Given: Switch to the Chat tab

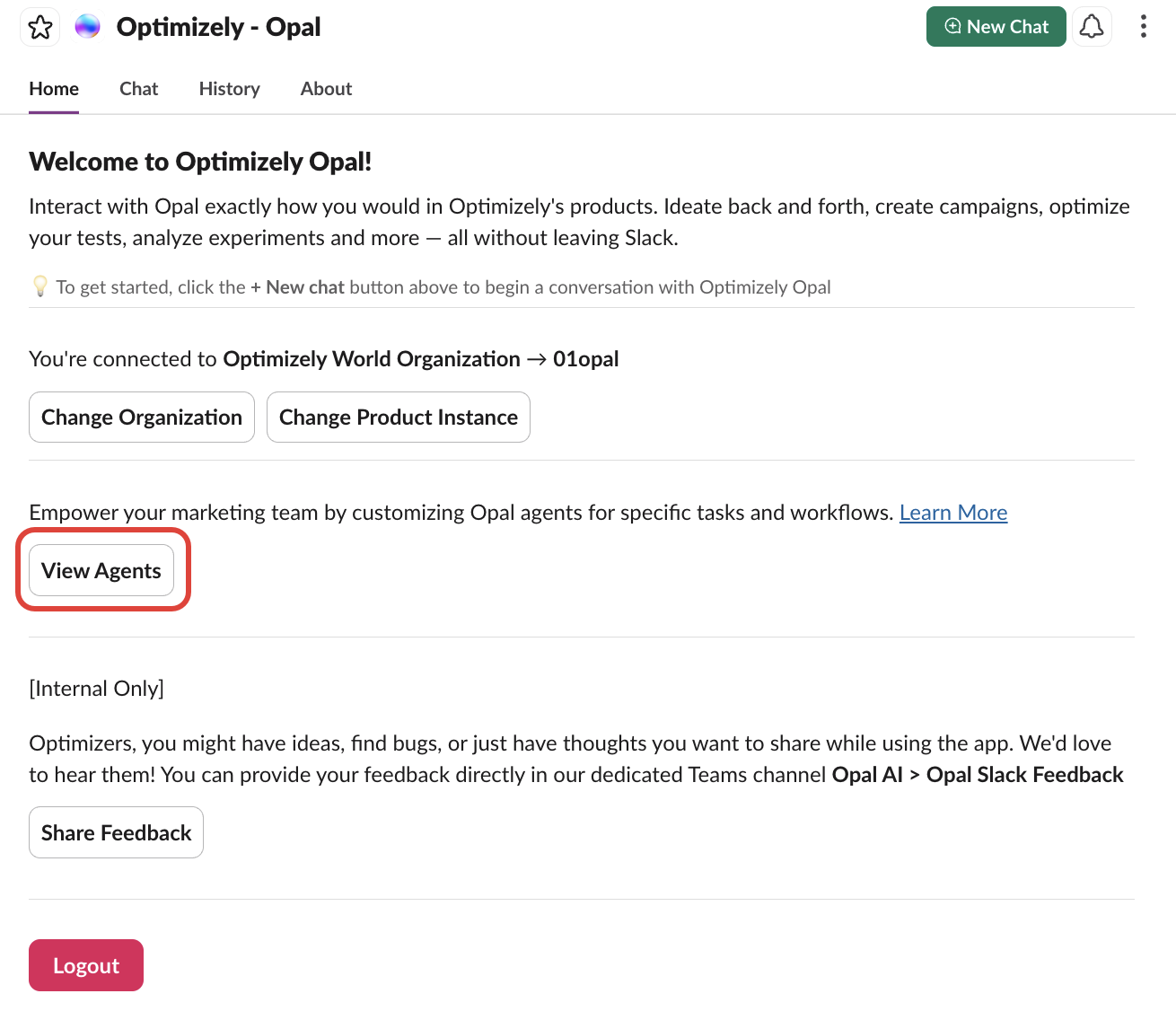Looking at the screenshot, I should [138, 89].
